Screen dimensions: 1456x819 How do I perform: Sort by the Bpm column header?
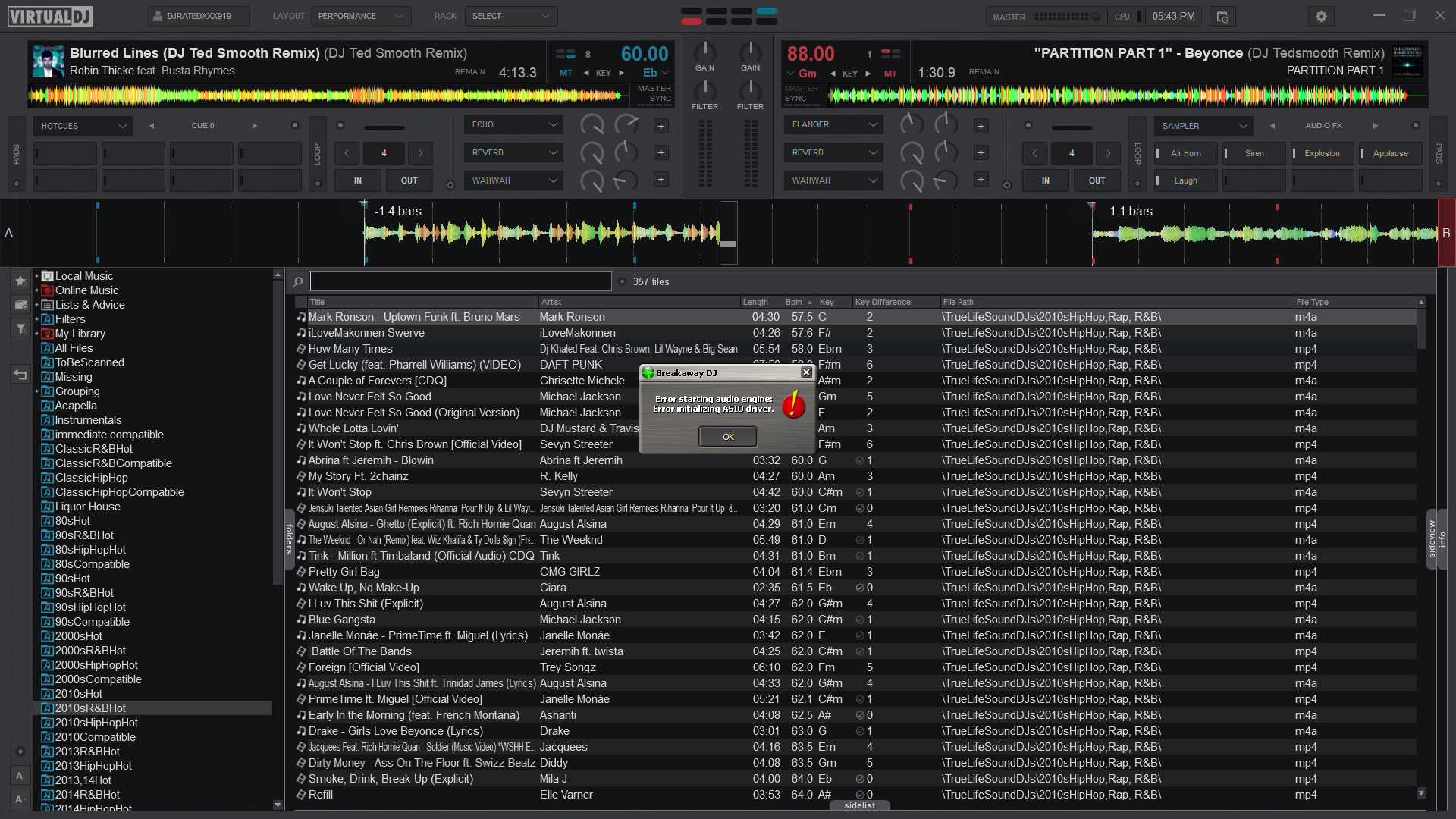coord(799,302)
